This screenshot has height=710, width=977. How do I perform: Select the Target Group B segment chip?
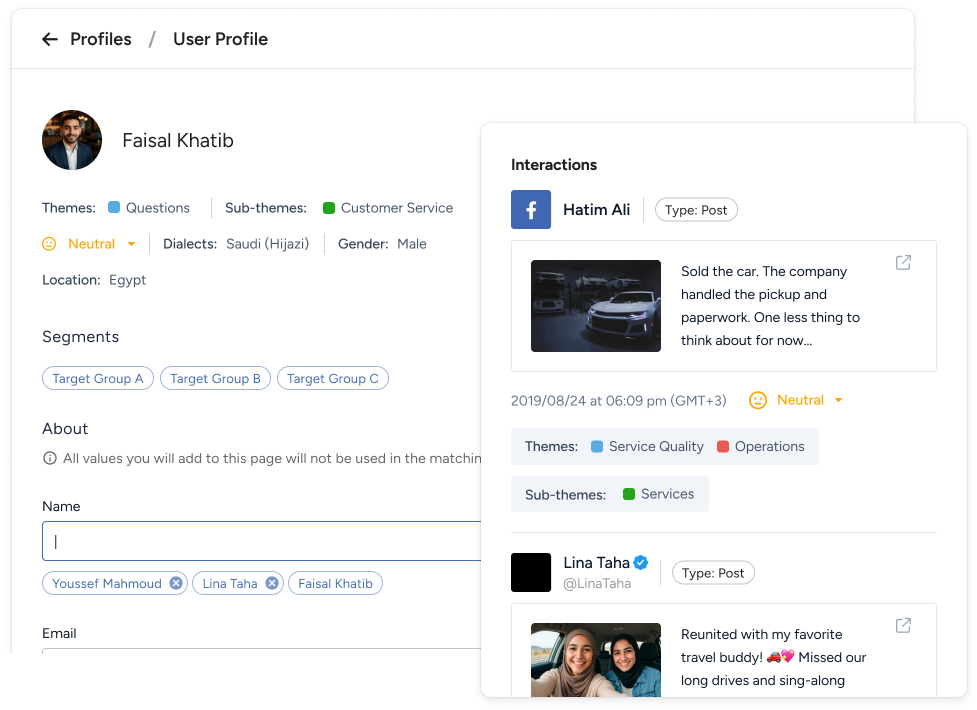[x=216, y=378]
